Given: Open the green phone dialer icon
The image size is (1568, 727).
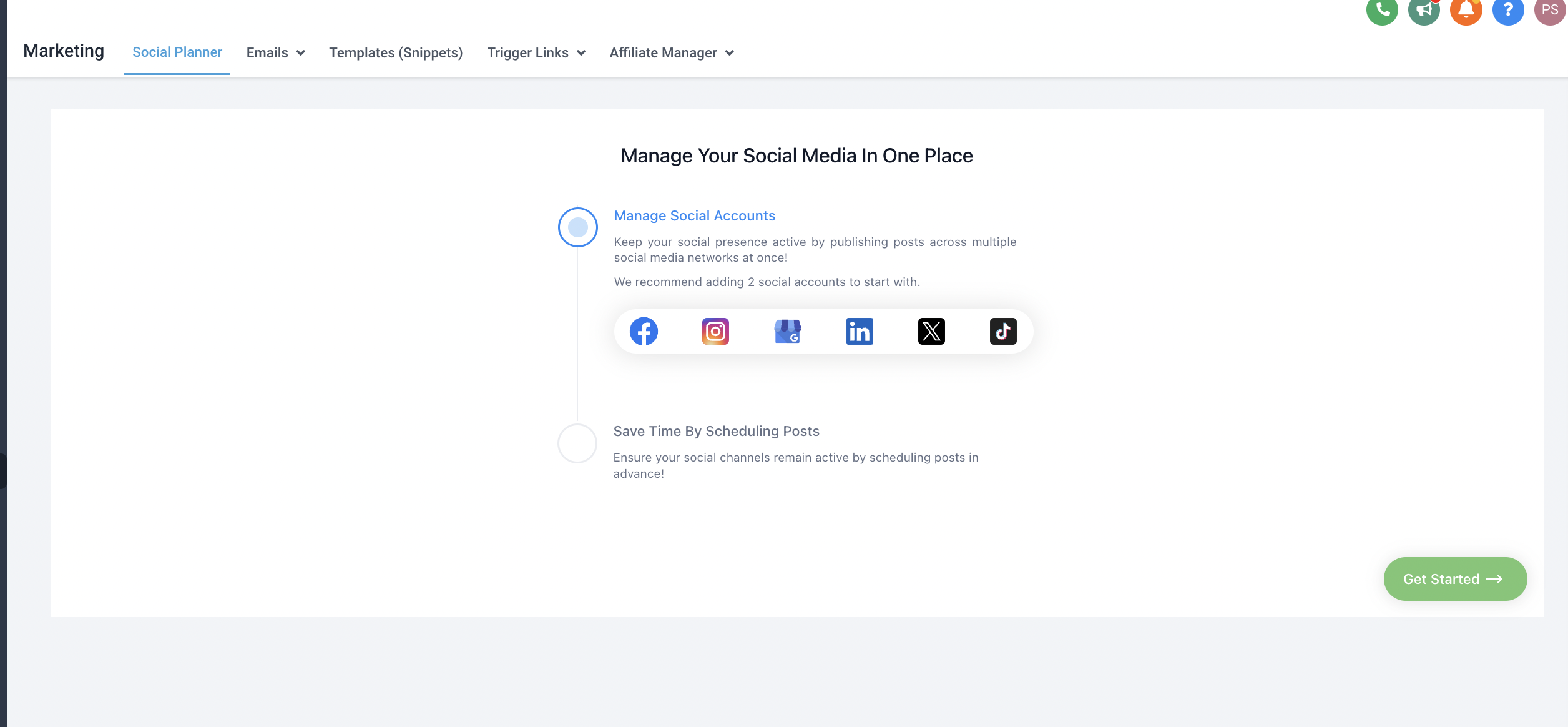Looking at the screenshot, I should tap(1382, 10).
